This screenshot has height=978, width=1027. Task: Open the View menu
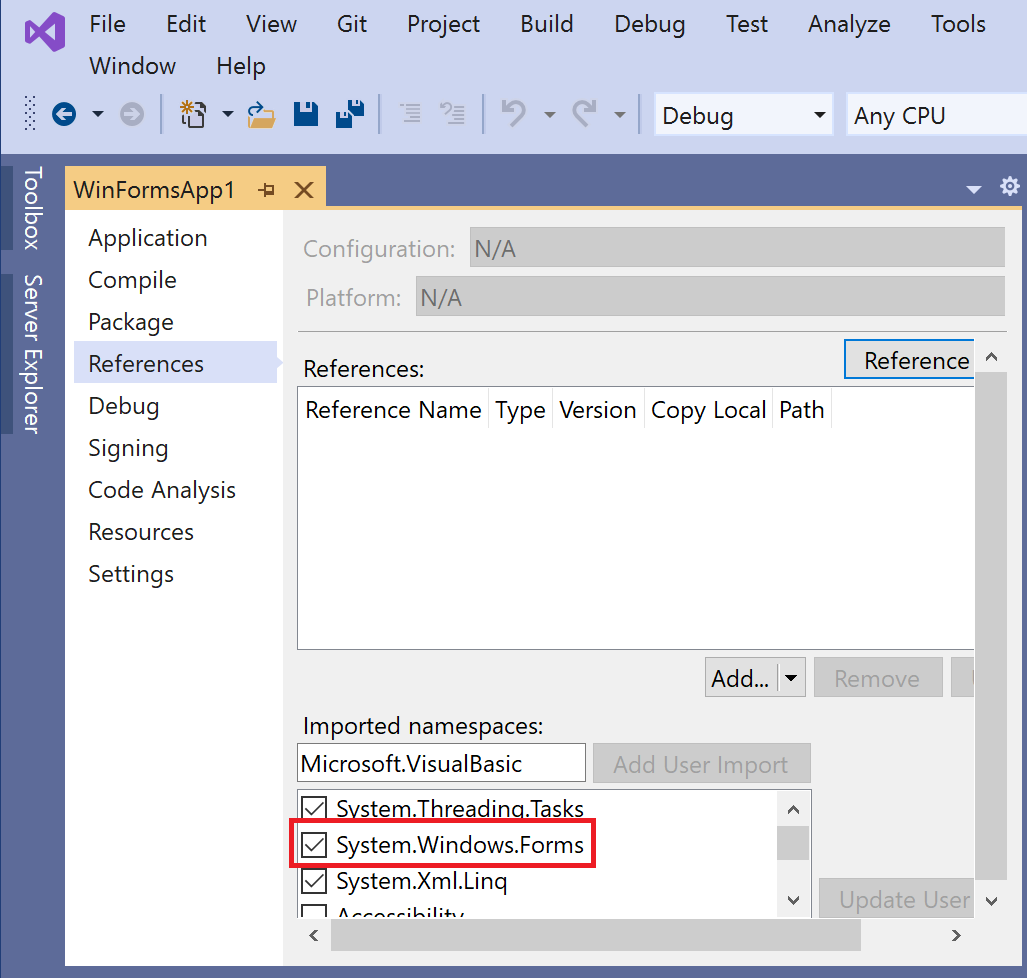271,24
